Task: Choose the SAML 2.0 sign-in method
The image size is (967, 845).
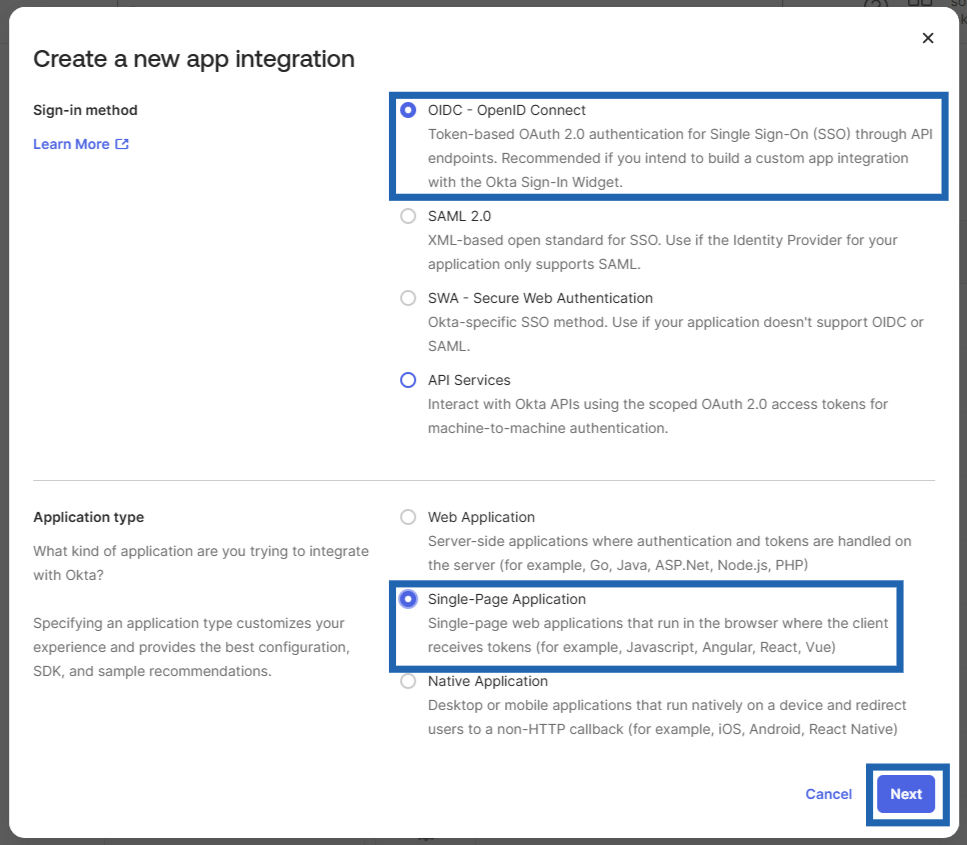Action: coord(408,216)
